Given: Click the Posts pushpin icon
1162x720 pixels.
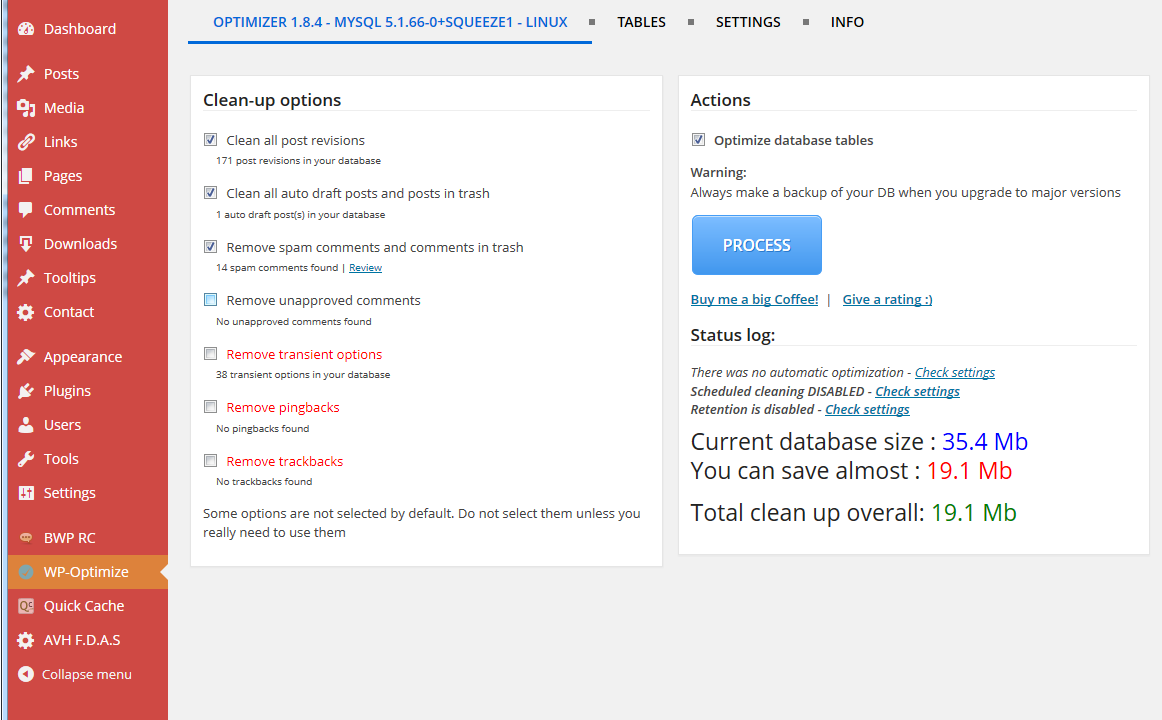Looking at the screenshot, I should [x=26, y=73].
